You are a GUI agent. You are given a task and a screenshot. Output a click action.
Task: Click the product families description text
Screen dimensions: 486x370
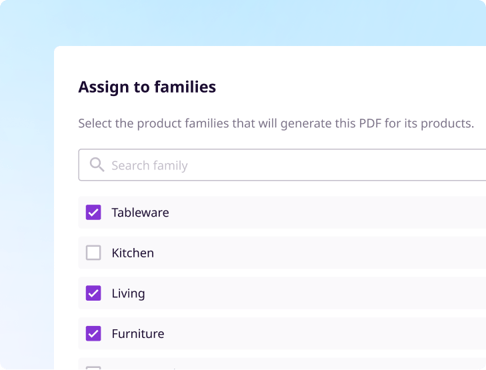click(x=276, y=124)
